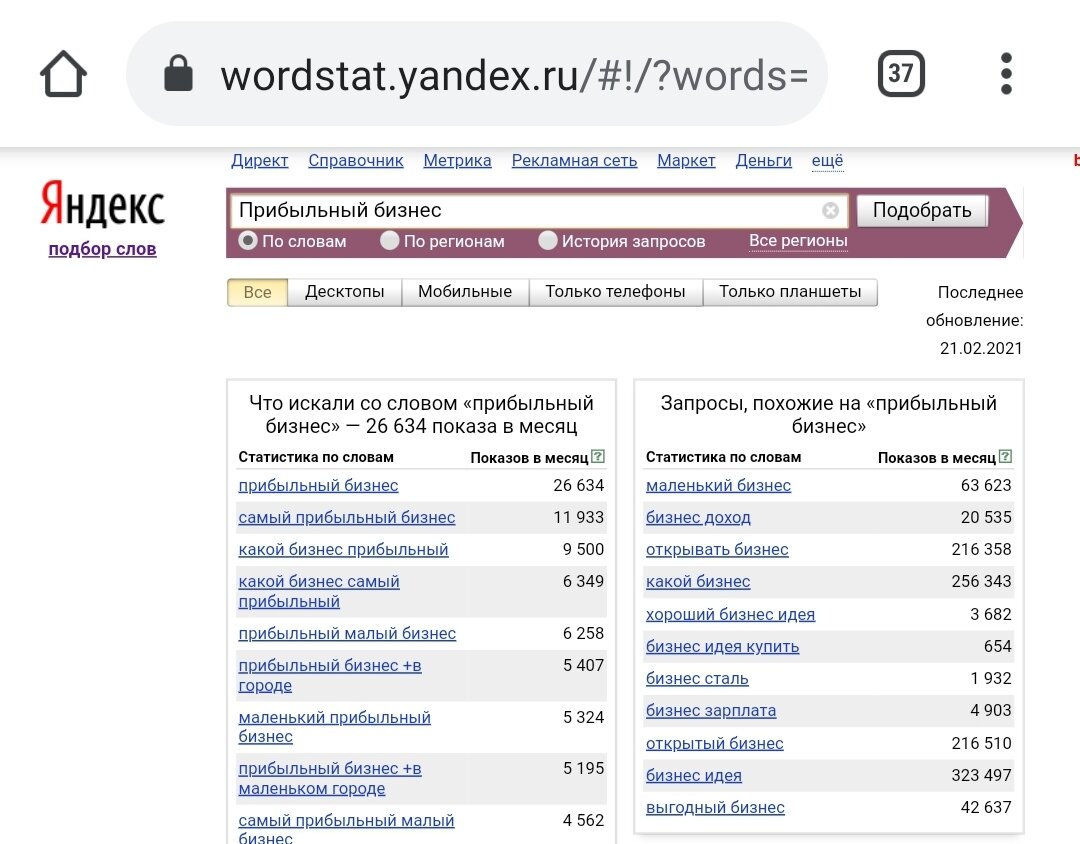The width and height of the screenshot is (1080, 844).
Task: Open query 'прибыльный малый бизнес'
Action: point(347,633)
